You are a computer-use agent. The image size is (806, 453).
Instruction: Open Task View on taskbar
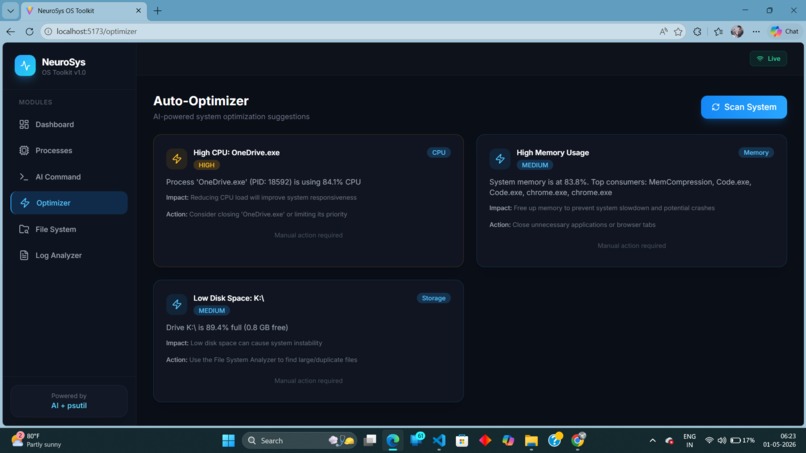(x=370, y=441)
